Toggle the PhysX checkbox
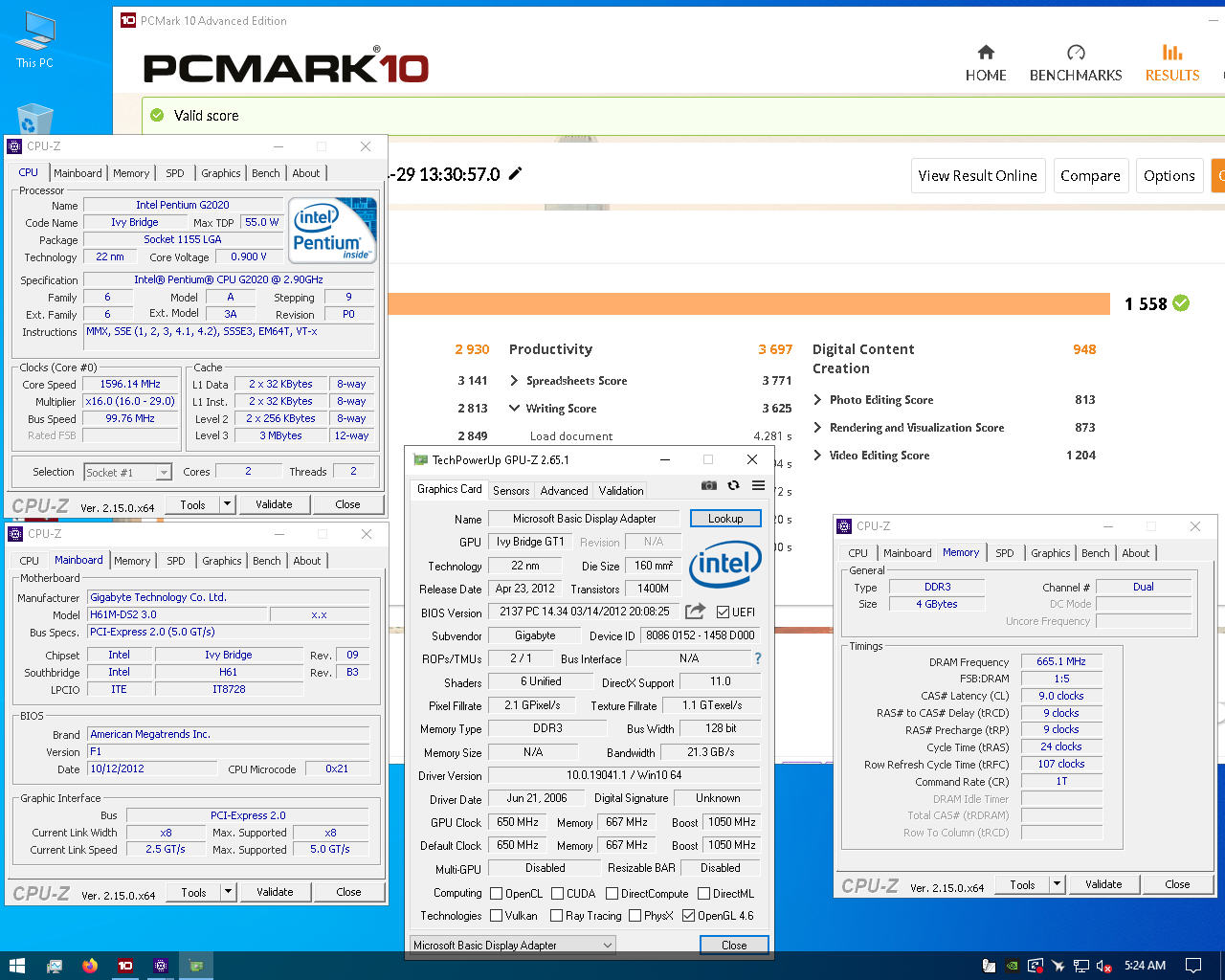This screenshot has width=1225, height=980. click(635, 915)
